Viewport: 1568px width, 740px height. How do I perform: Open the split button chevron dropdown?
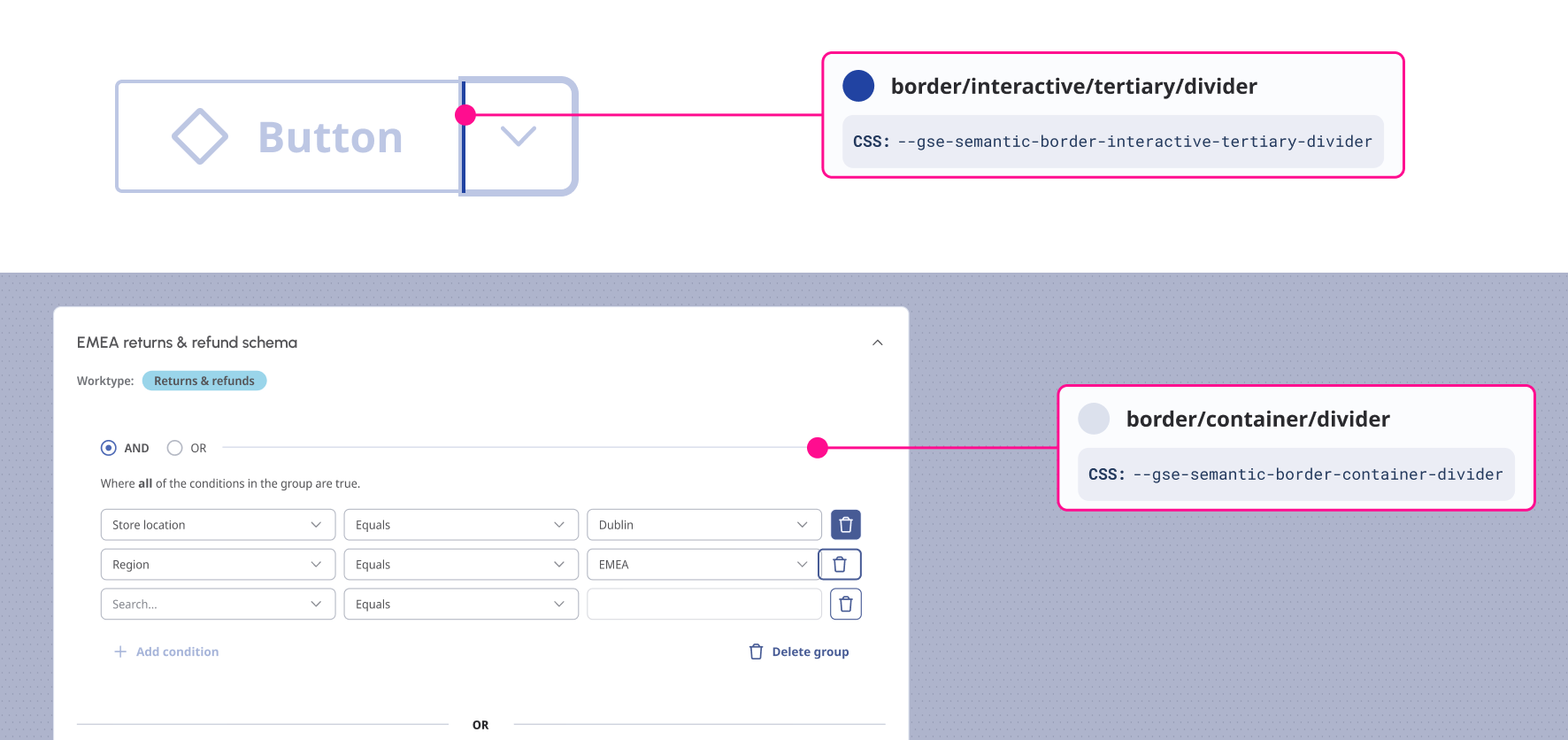coord(519,136)
